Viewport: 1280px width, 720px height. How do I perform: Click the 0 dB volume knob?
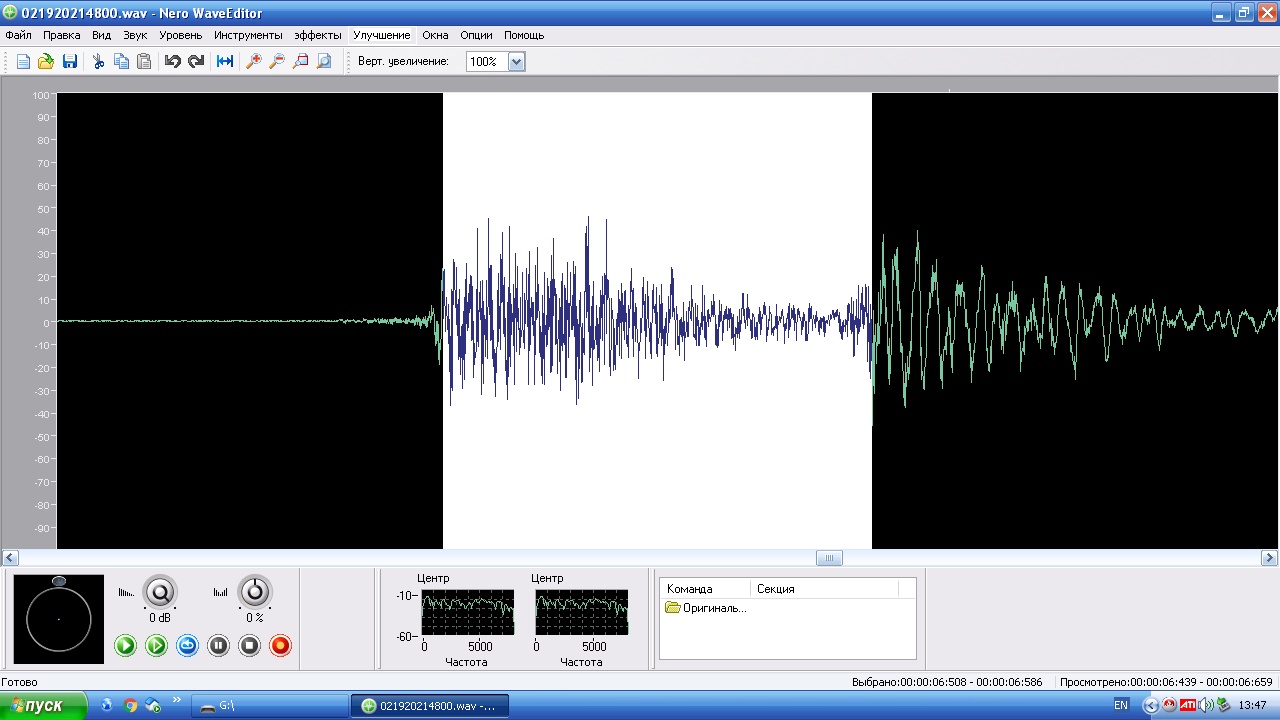[x=160, y=592]
